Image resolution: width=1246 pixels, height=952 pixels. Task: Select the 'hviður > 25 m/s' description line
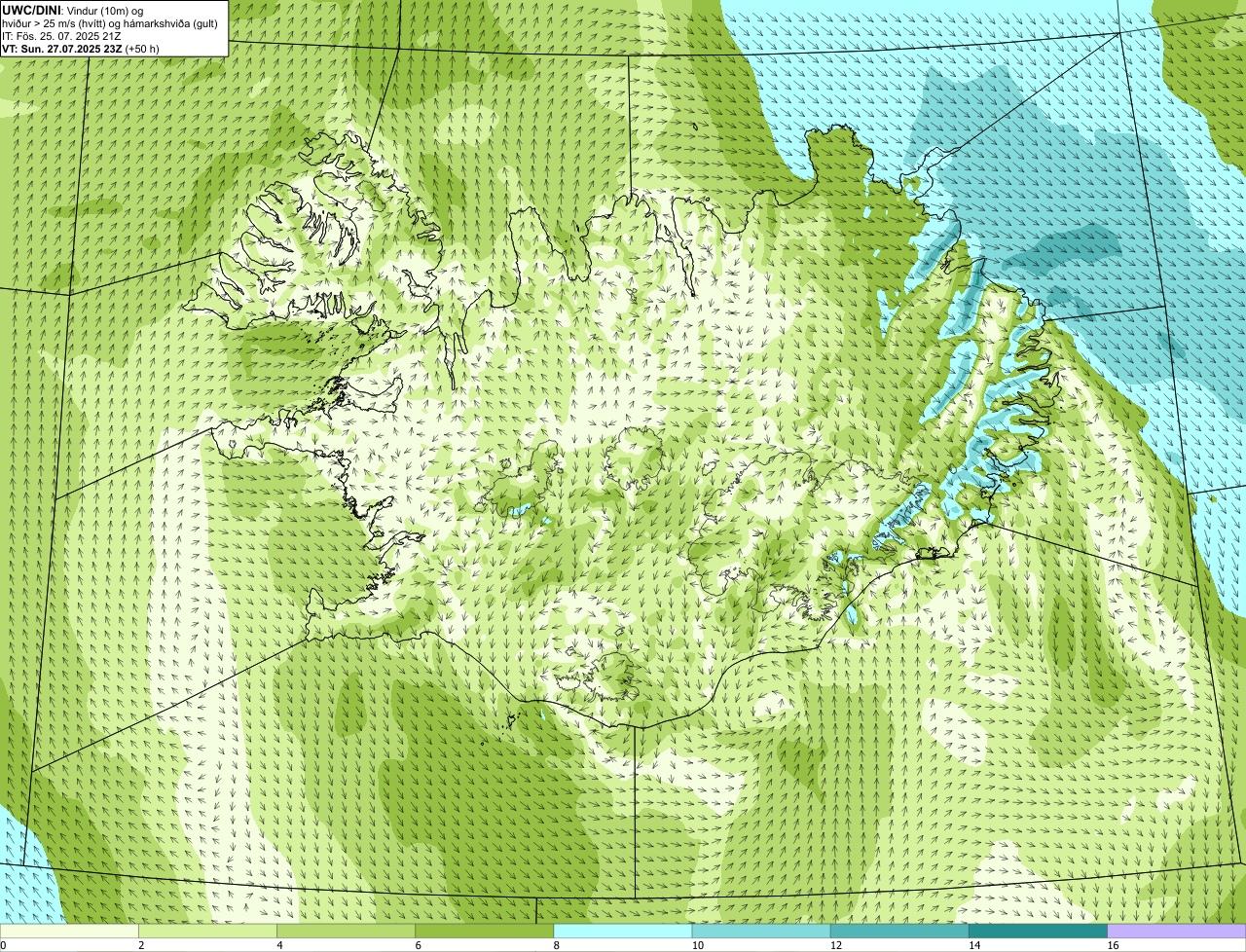(x=110, y=23)
